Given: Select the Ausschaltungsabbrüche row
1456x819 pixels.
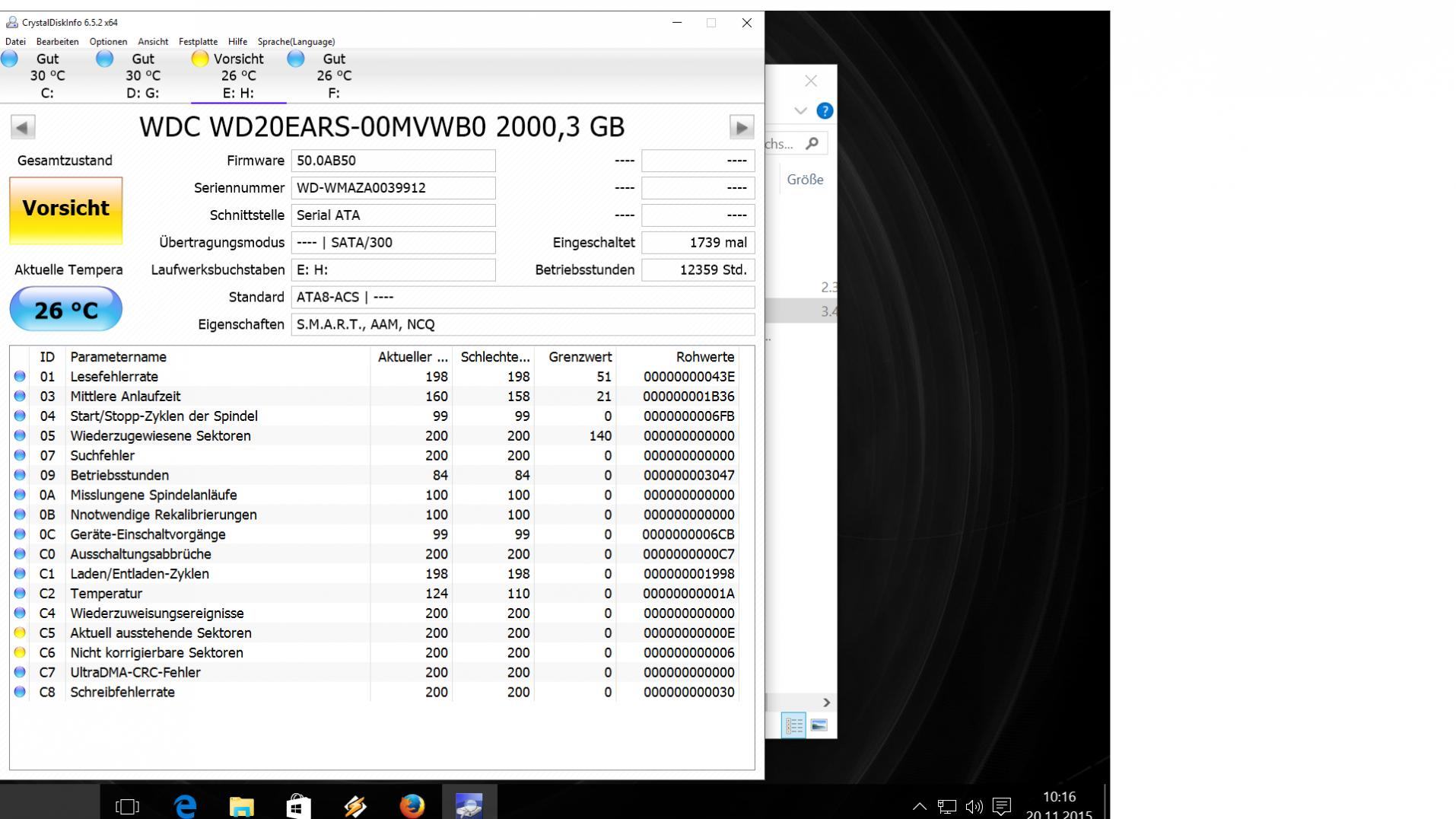Looking at the screenshot, I should coord(374,554).
